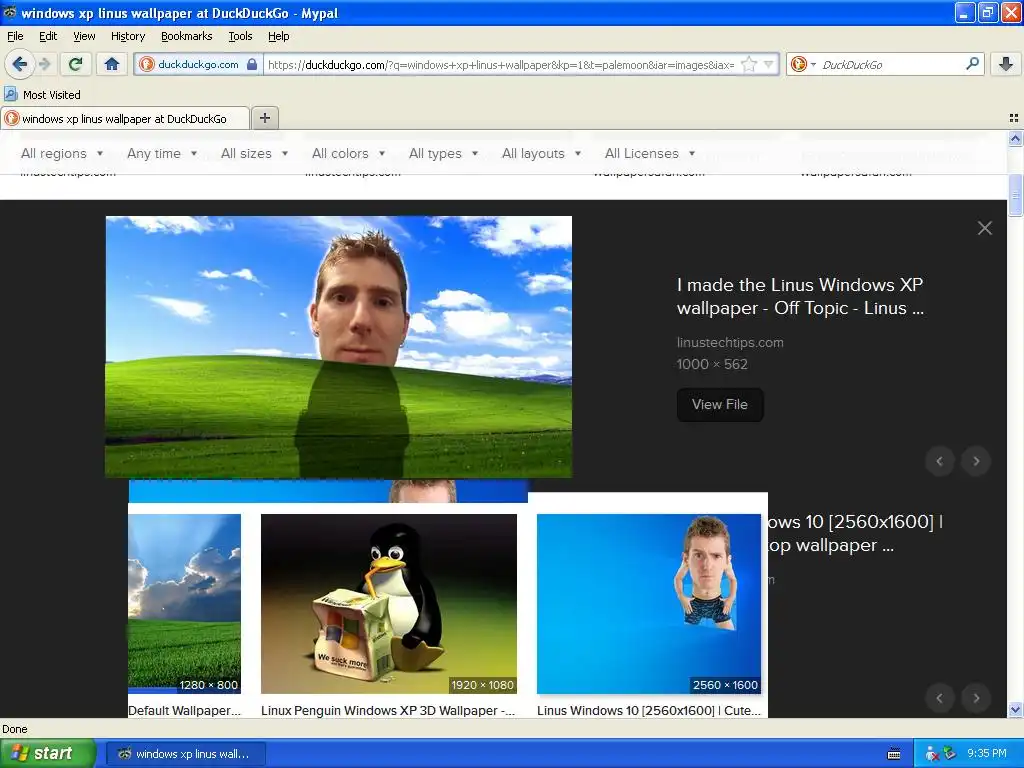
Task: Click the 1000 × 562 image dimensions text
Action: [x=712, y=364]
